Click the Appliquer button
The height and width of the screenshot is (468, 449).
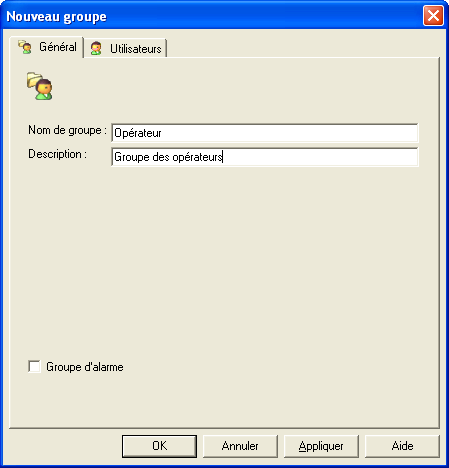pyautogui.click(x=321, y=446)
